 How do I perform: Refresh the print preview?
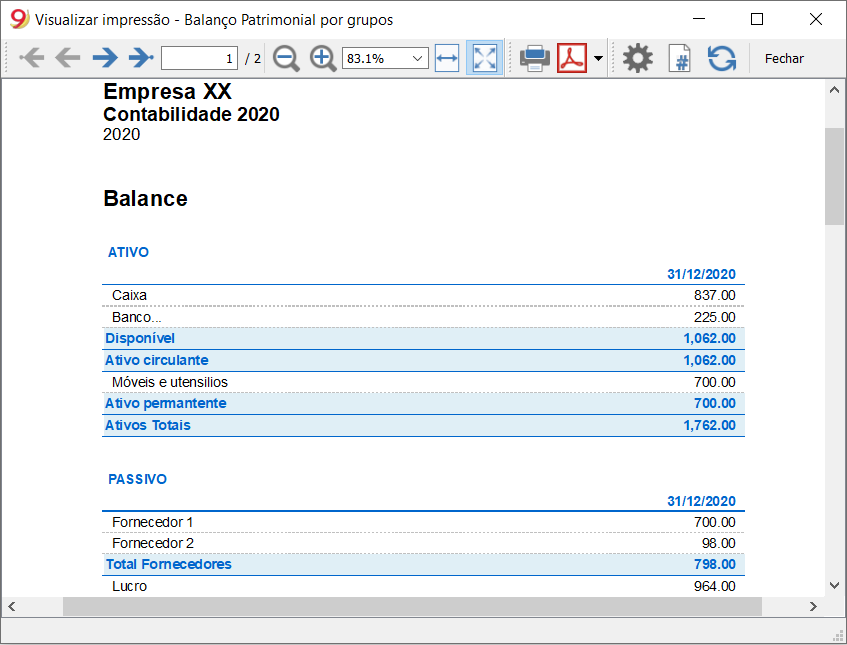[722, 58]
